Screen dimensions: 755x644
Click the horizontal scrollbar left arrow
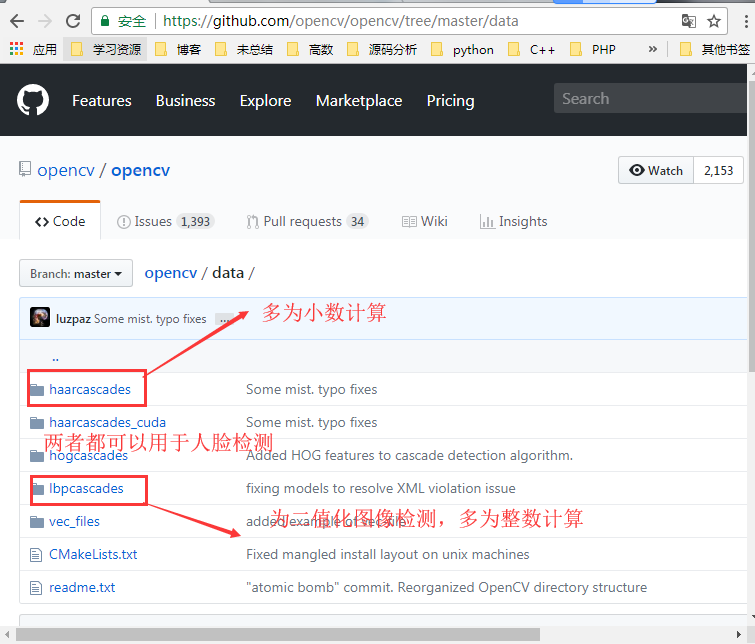pyautogui.click(x=7, y=634)
